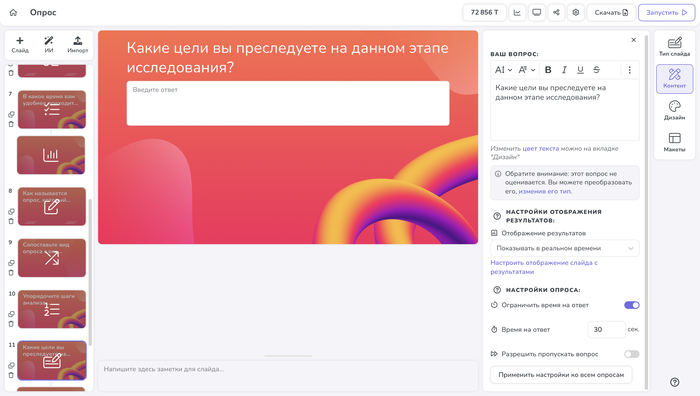Viewport: 700px width, 396px height.
Task: Click the settings panel scrollbar
Action: pos(646,212)
